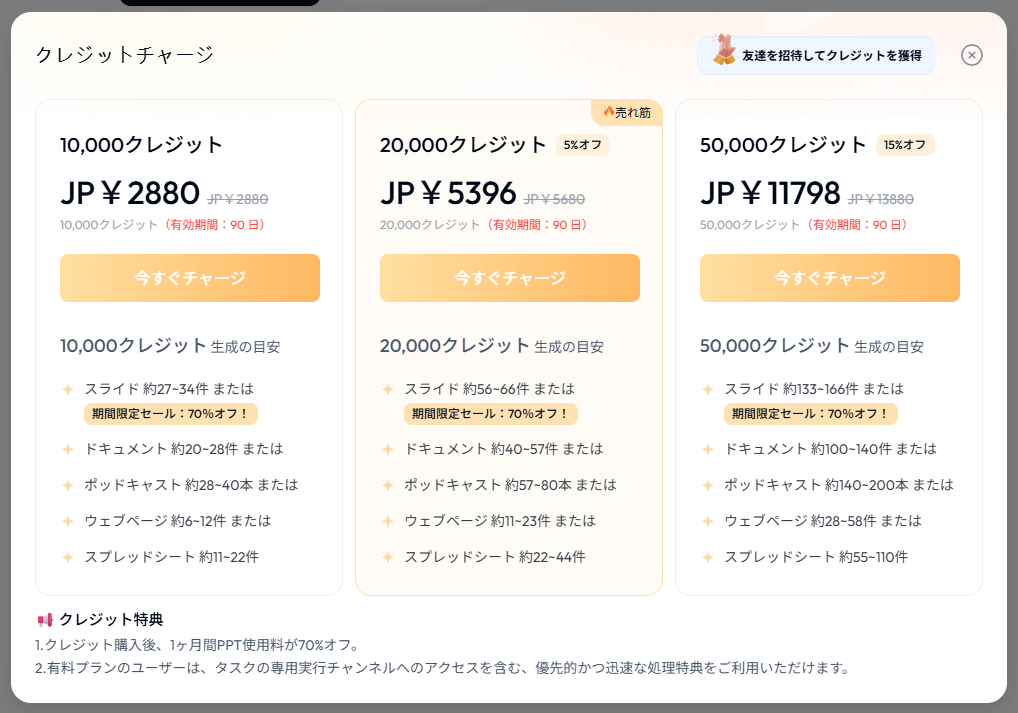The image size is (1018, 713).
Task: Click sparkle icon next to ドキュメント 約20~28件
Action: pos(68,449)
